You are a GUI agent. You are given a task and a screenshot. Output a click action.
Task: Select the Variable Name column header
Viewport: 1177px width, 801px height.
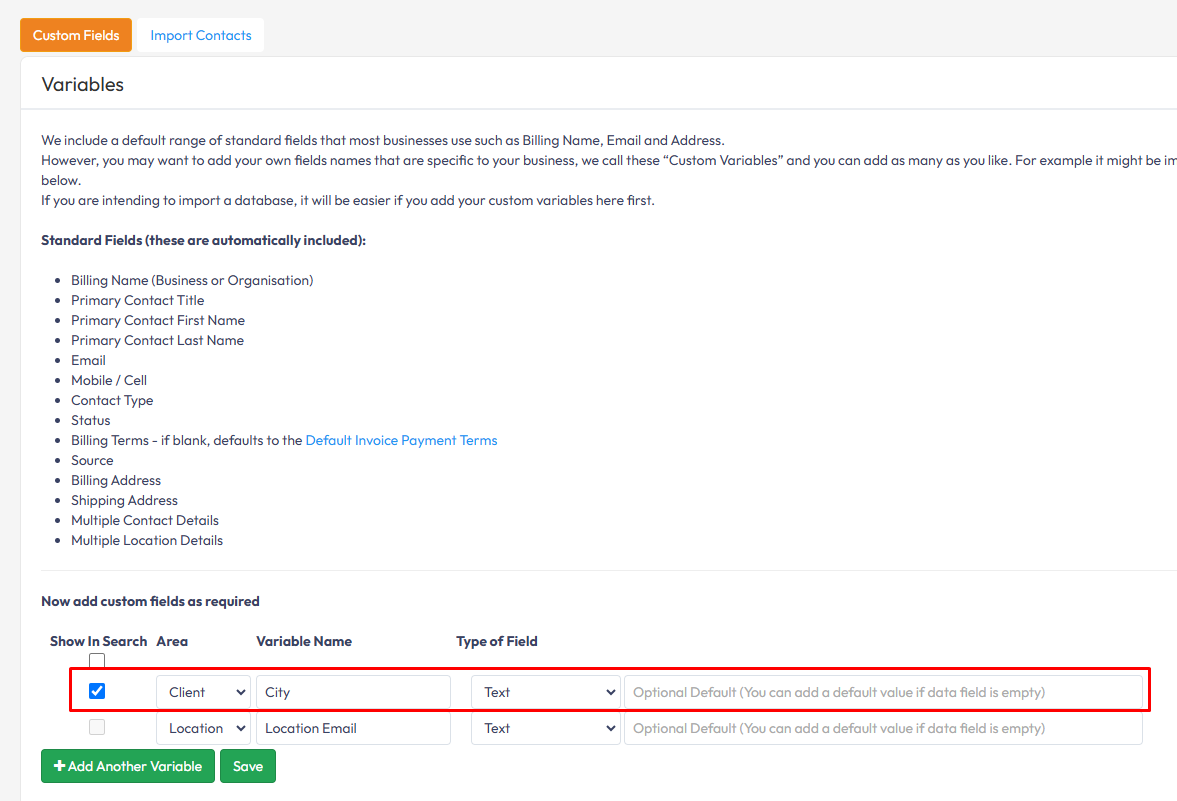(304, 641)
